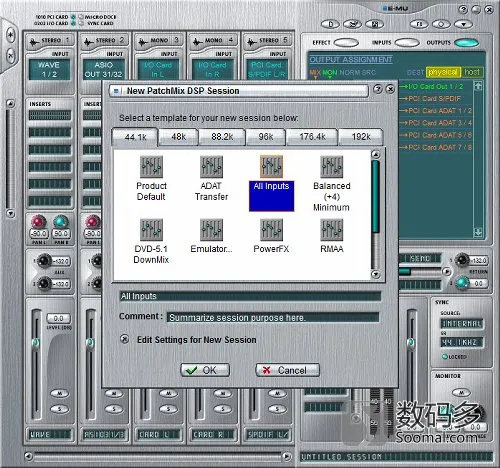Switch to the 48k sample rate tab

[x=179, y=137]
